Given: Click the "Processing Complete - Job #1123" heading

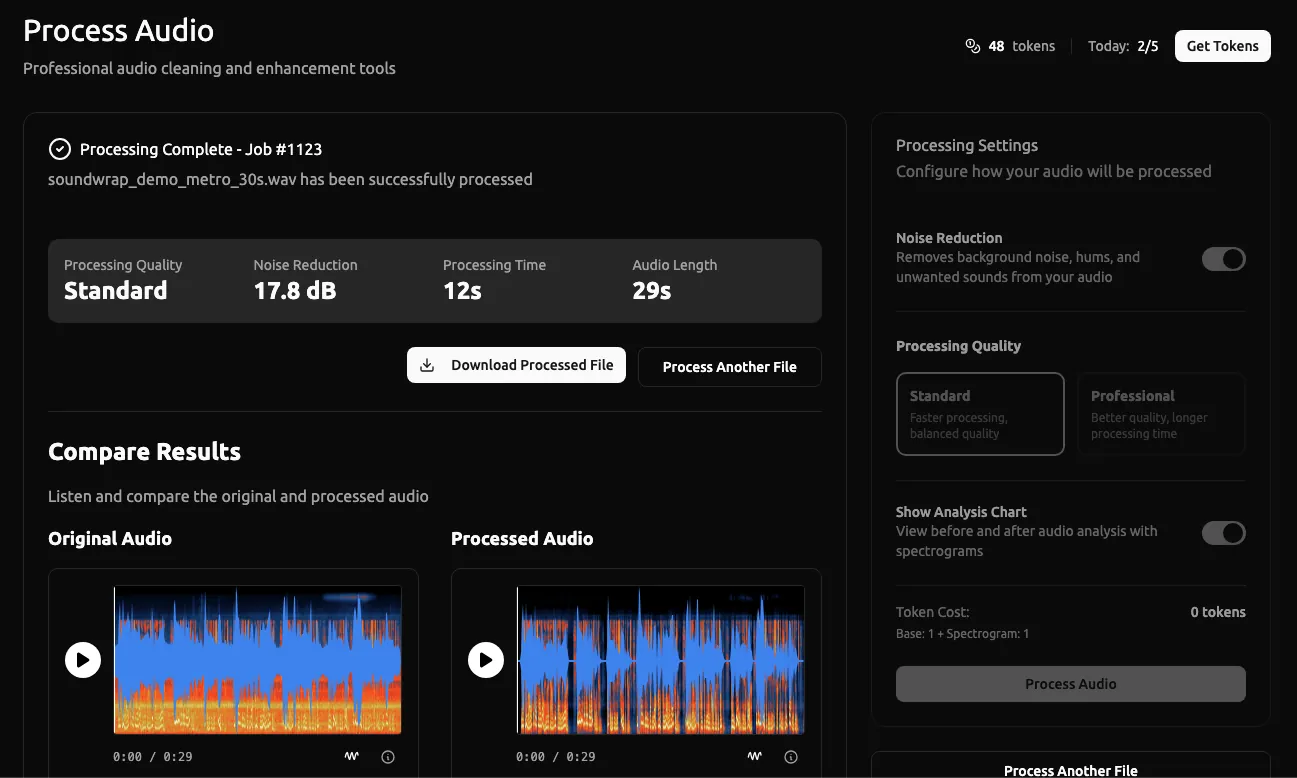Looking at the screenshot, I should pyautogui.click(x=201, y=149).
